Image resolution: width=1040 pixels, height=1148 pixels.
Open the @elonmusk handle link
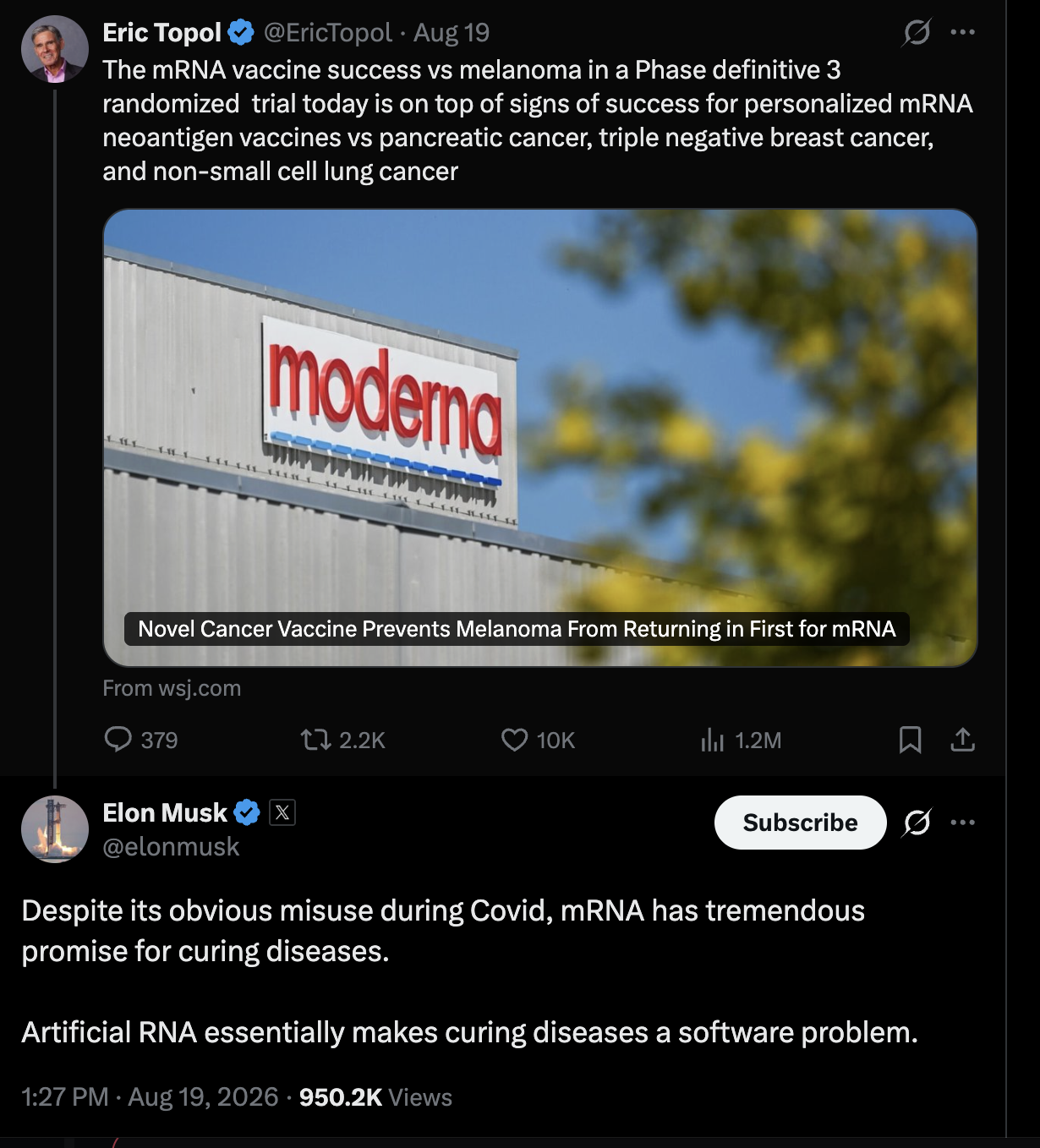click(x=171, y=847)
